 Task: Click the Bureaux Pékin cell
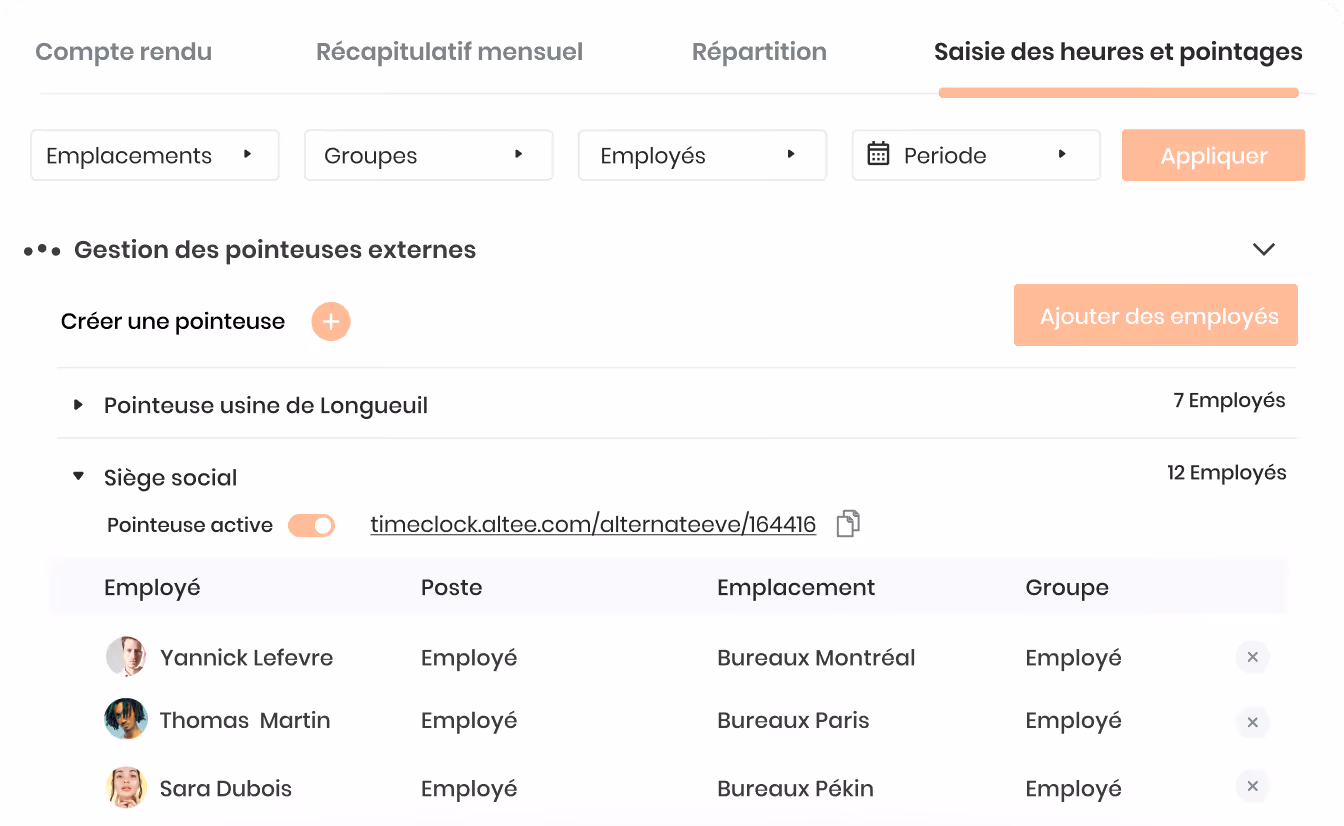click(795, 788)
